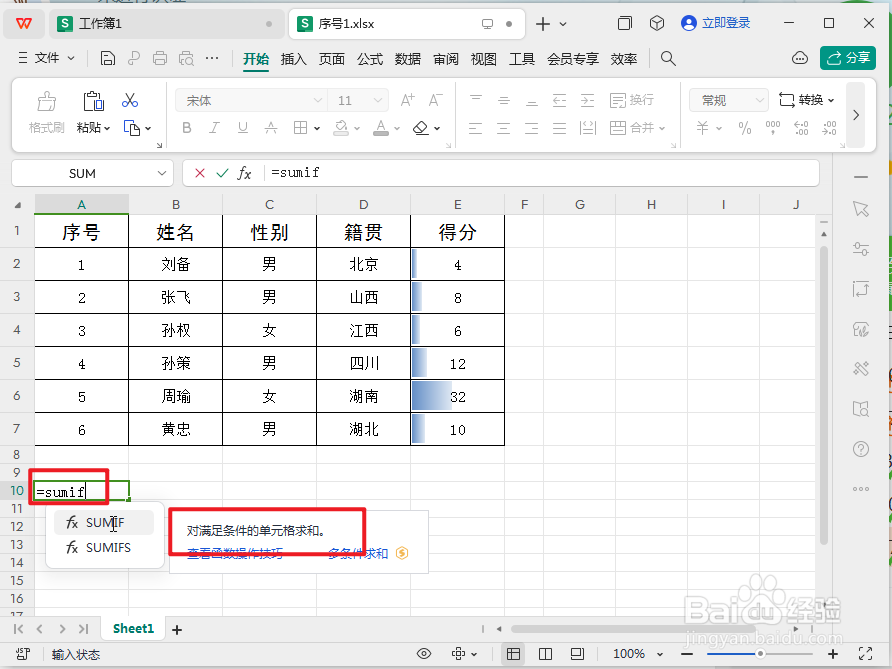Toggle the eye visibility icon in status bar
Image resolution: width=892 pixels, height=669 pixels.
[x=424, y=654]
